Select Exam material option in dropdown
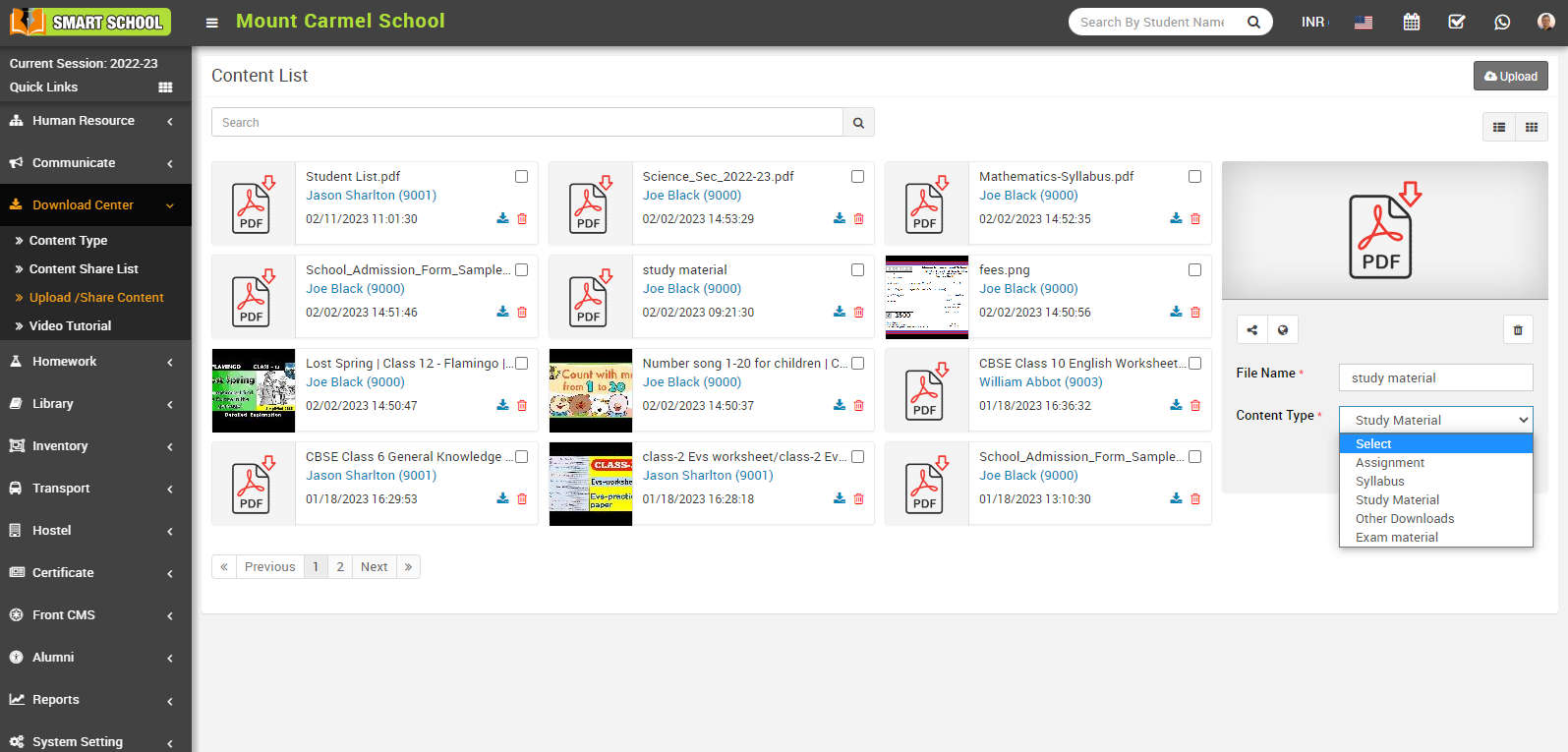The image size is (1568, 752). pyautogui.click(x=1396, y=538)
